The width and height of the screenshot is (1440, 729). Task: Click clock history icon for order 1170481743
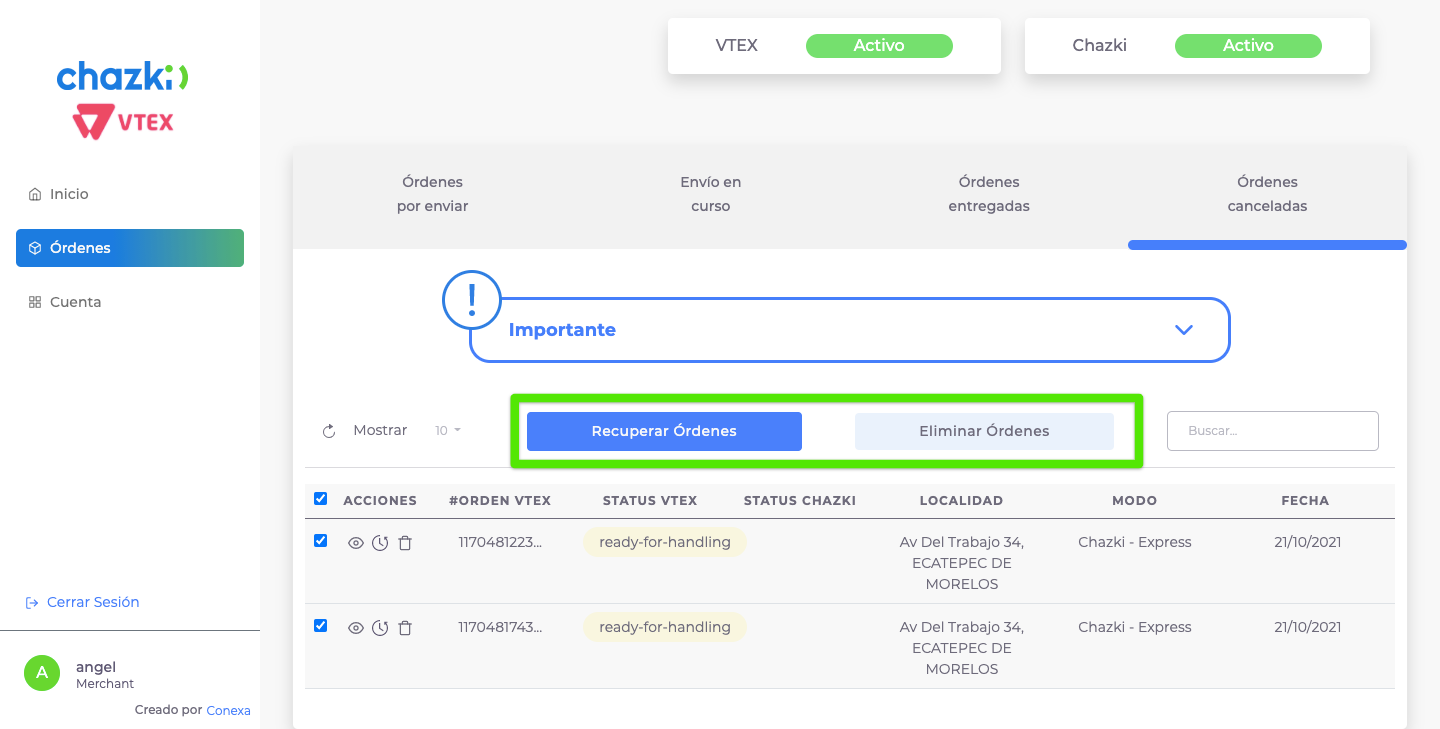380,628
